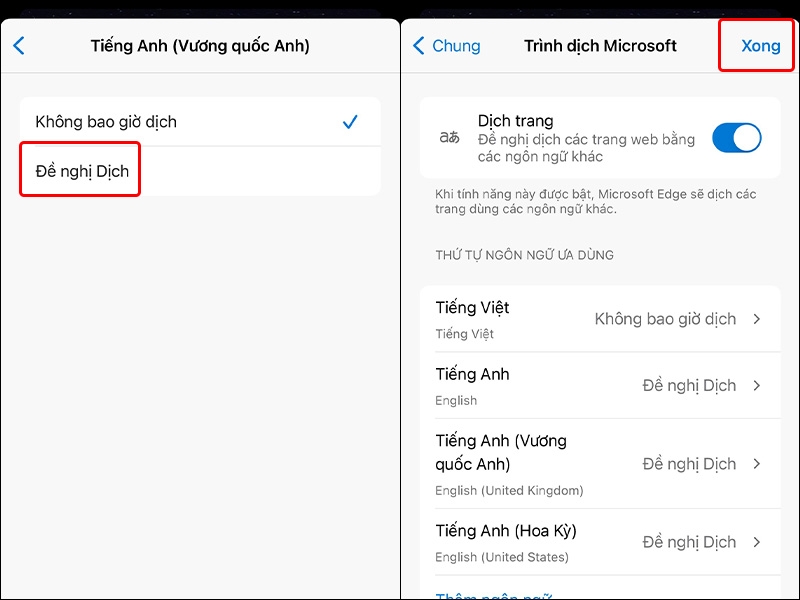Select the Đề nghị Dịch option
The image size is (800, 600).
[79, 170]
